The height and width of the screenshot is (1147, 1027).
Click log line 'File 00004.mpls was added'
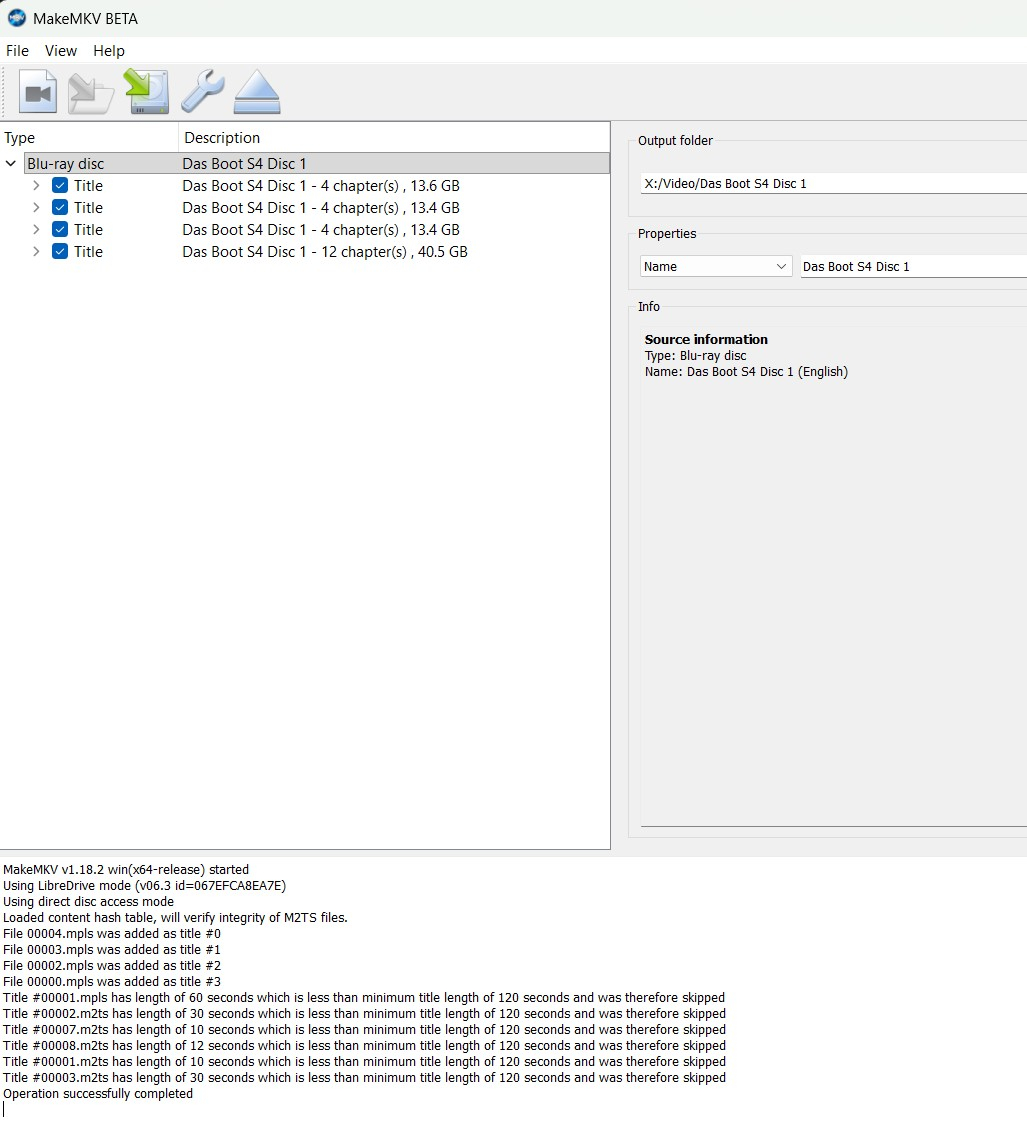(112, 933)
